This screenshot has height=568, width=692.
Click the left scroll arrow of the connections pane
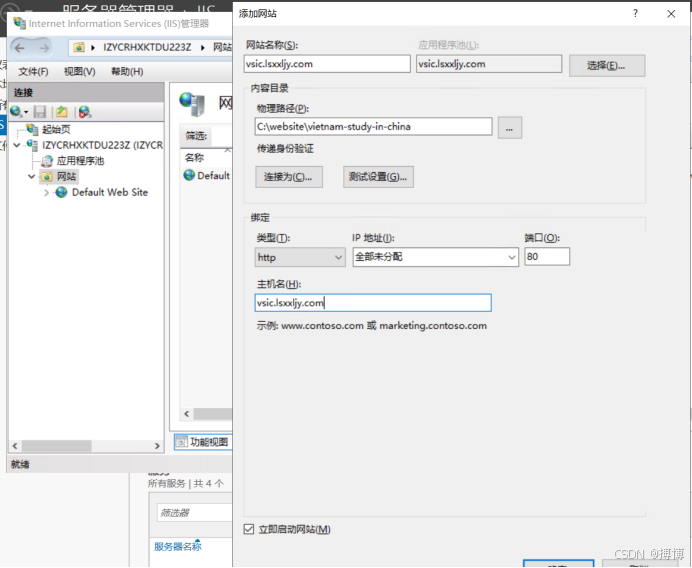pyautogui.click(x=15, y=446)
